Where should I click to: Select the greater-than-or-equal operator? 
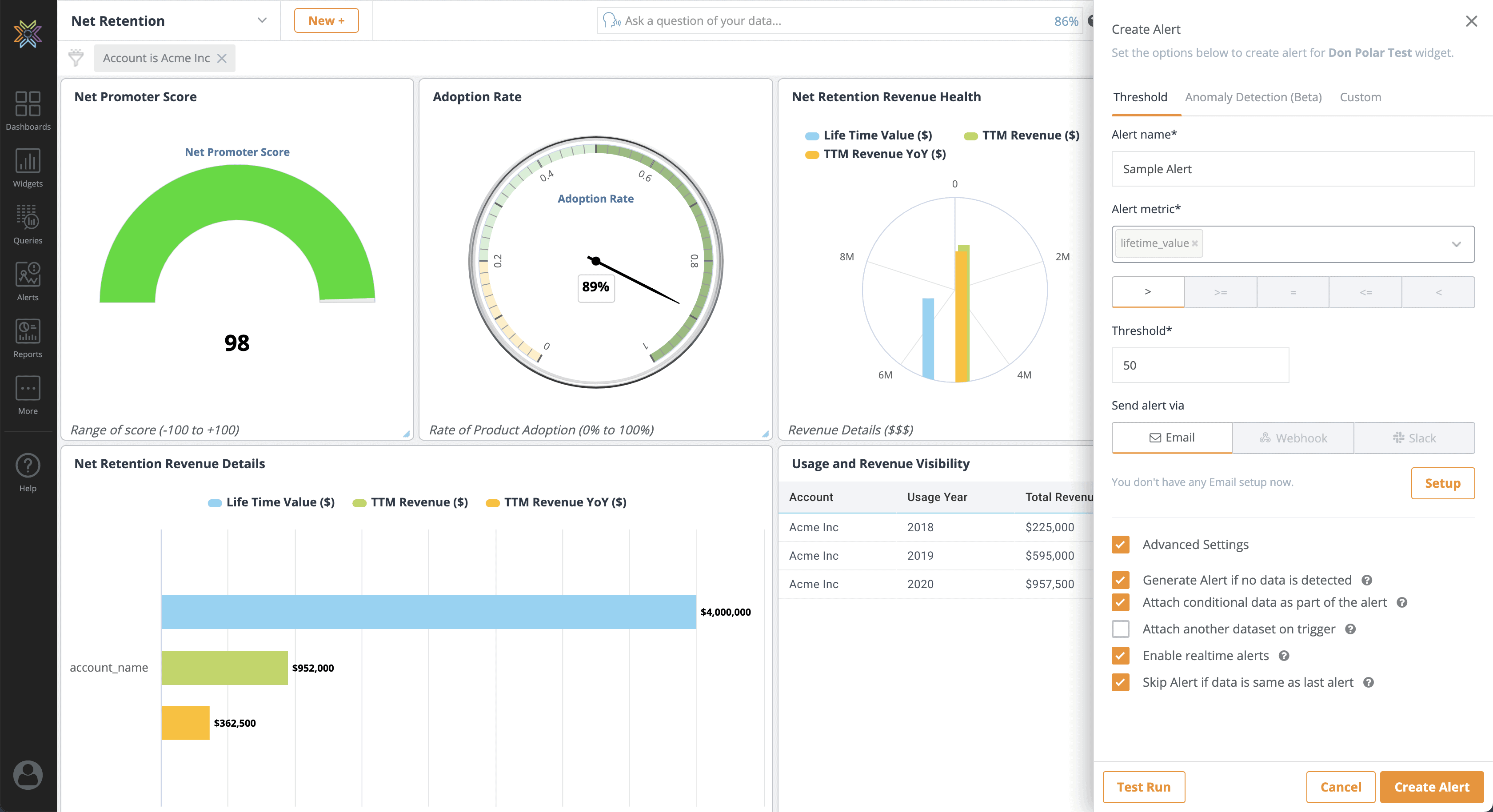click(1220, 292)
